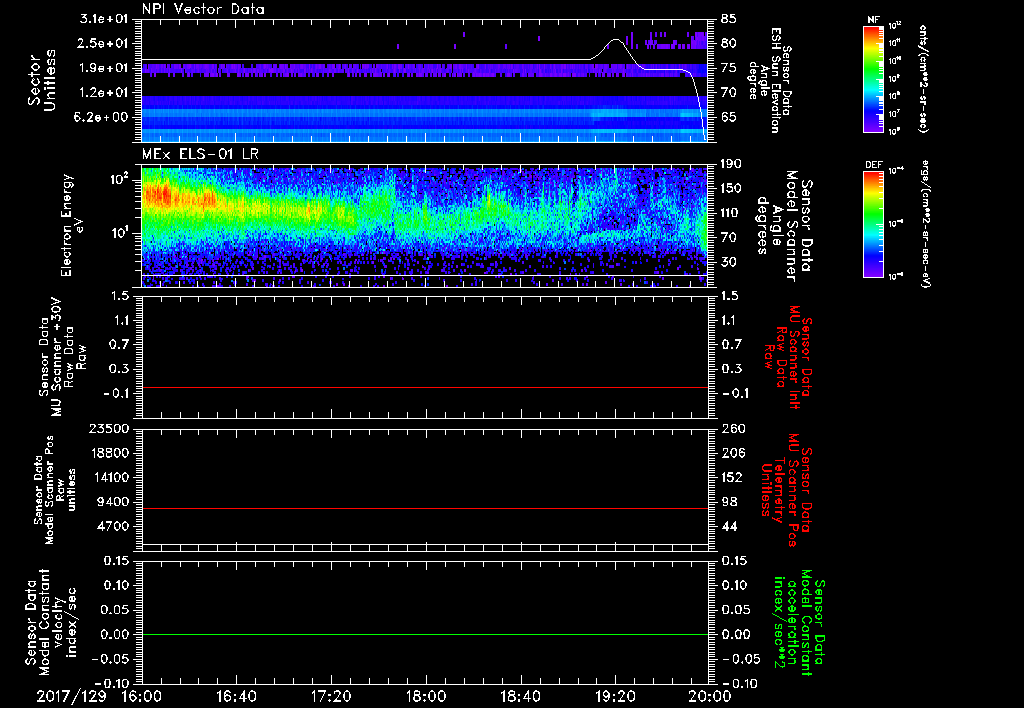This screenshot has width=1024, height=708.
Task: Click the "DEF" label above the color bar
Action: (873, 165)
